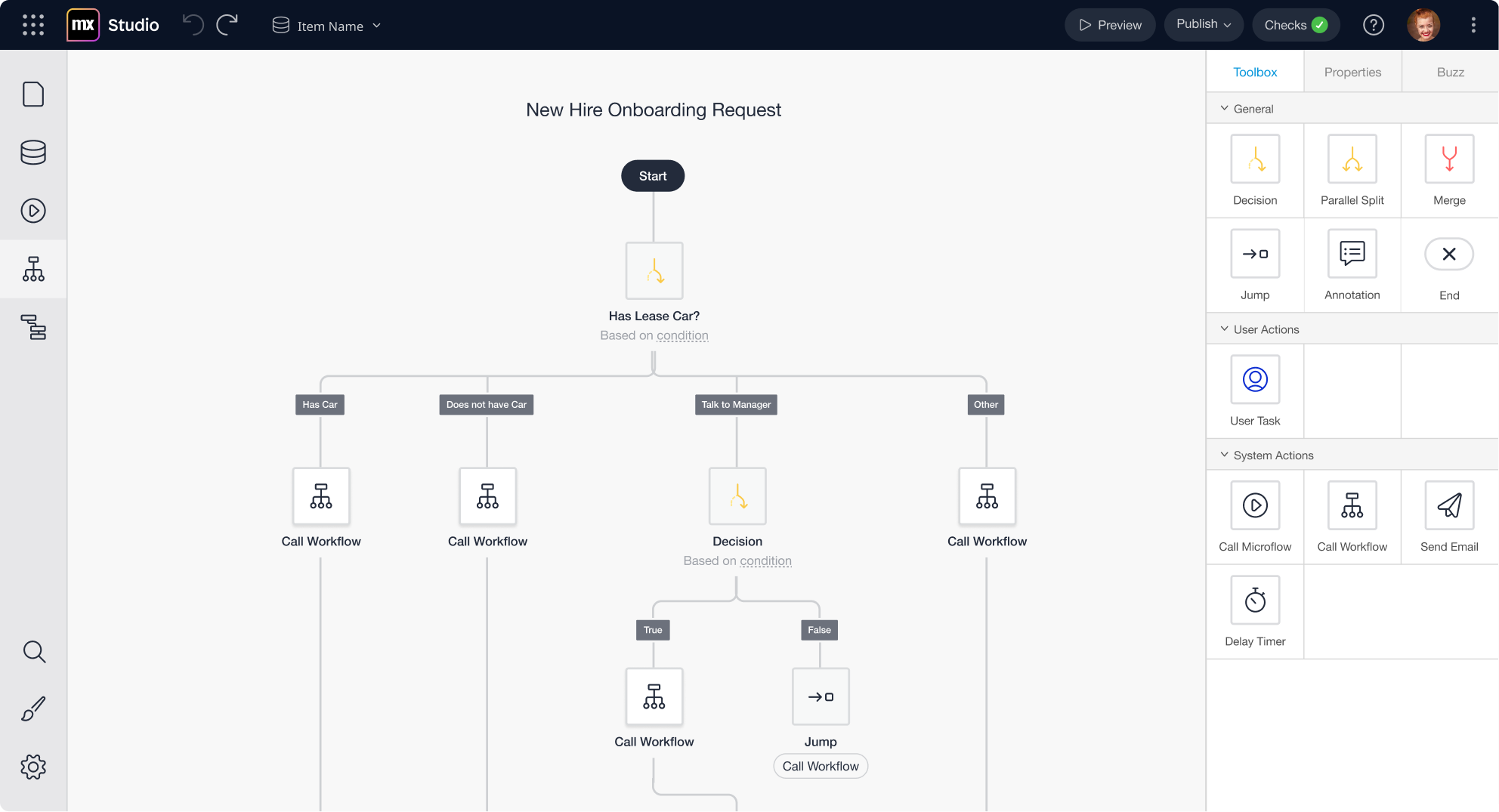Open Search in the left sidebar
Screen dimensions: 1499x812
(33, 651)
